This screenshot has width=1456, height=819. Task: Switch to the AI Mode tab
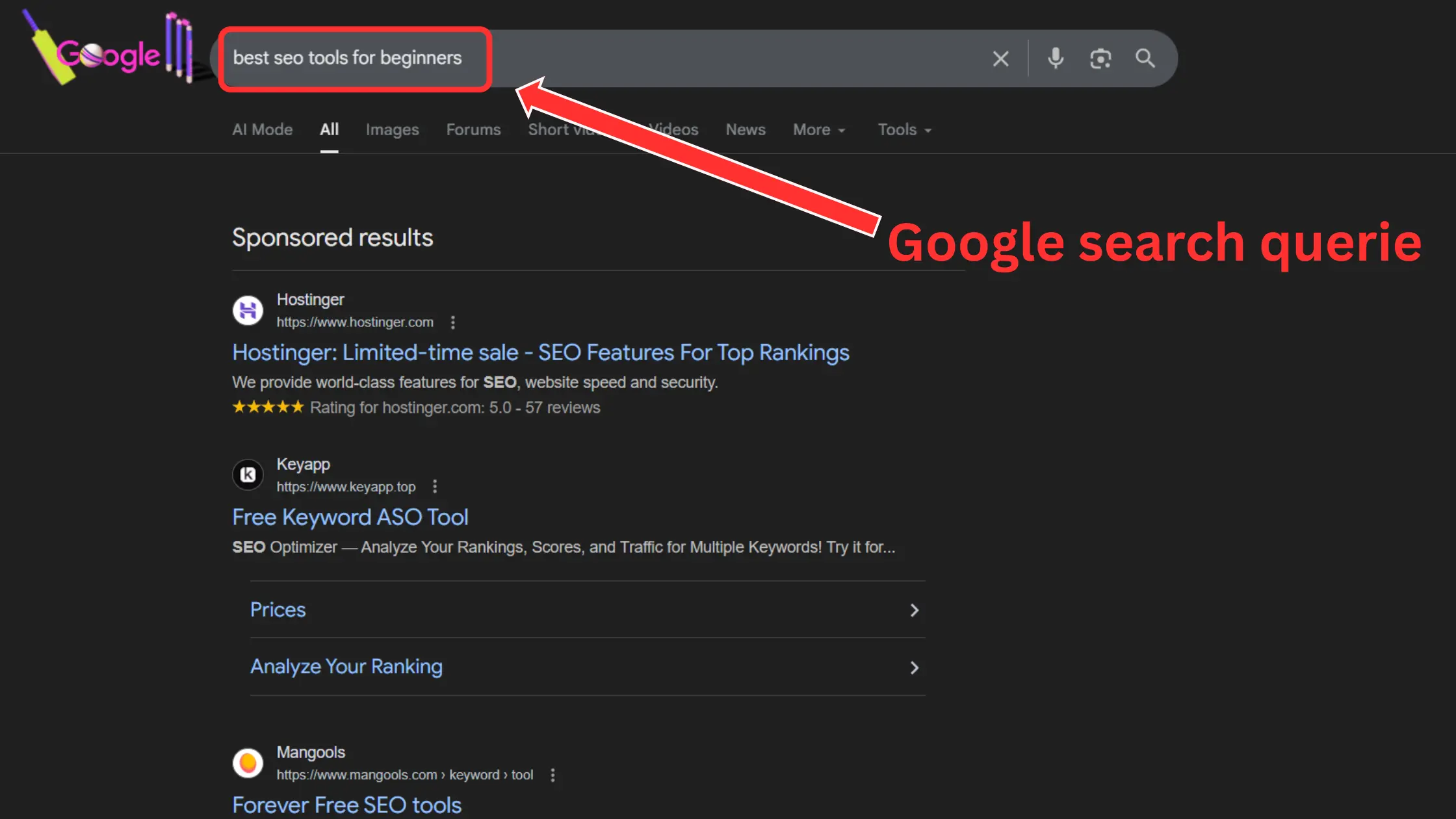[x=263, y=129]
